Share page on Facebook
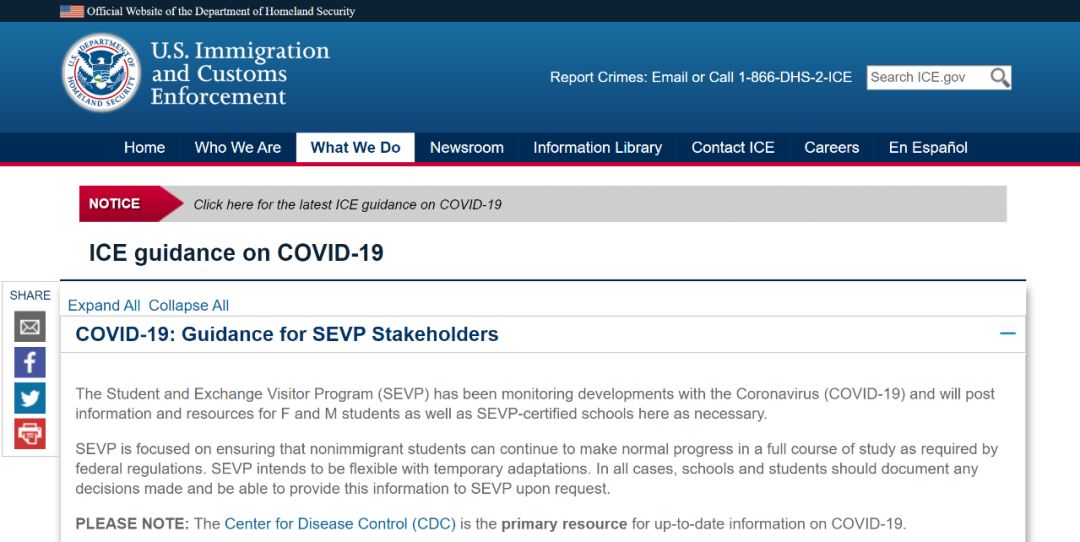1080x542 pixels. click(x=30, y=362)
